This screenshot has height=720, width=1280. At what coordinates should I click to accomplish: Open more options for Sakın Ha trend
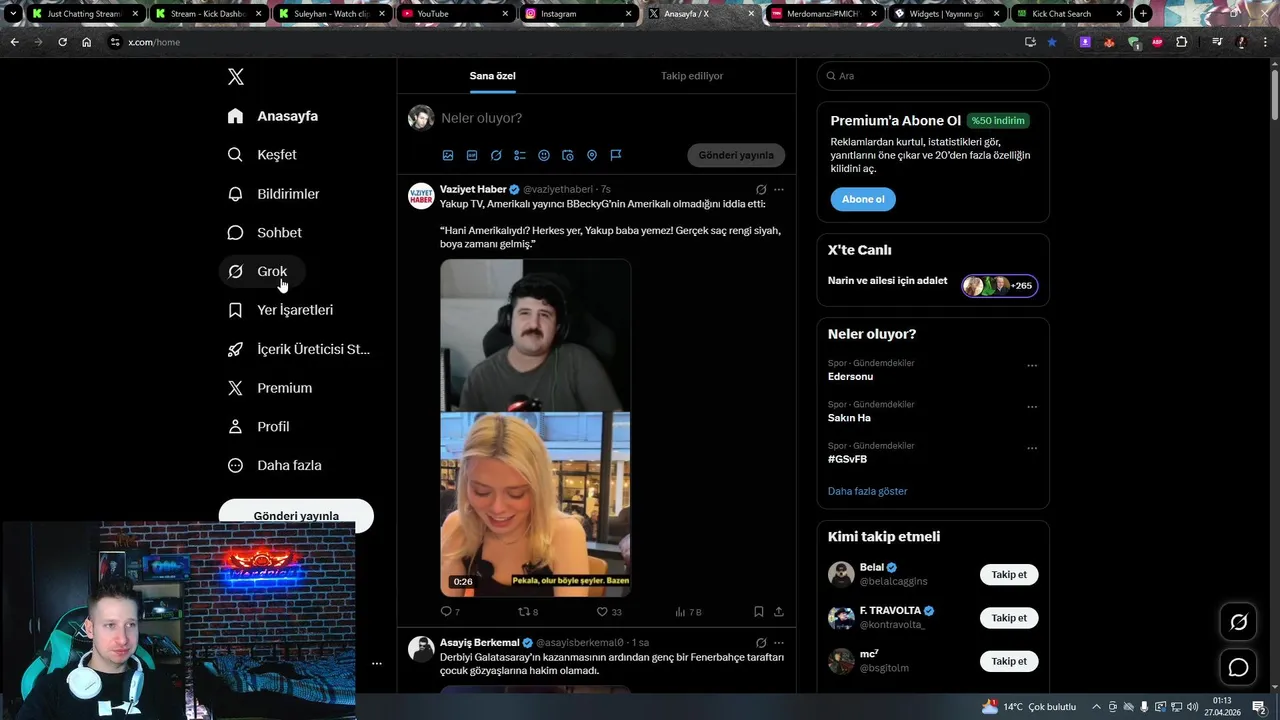[x=1032, y=407]
